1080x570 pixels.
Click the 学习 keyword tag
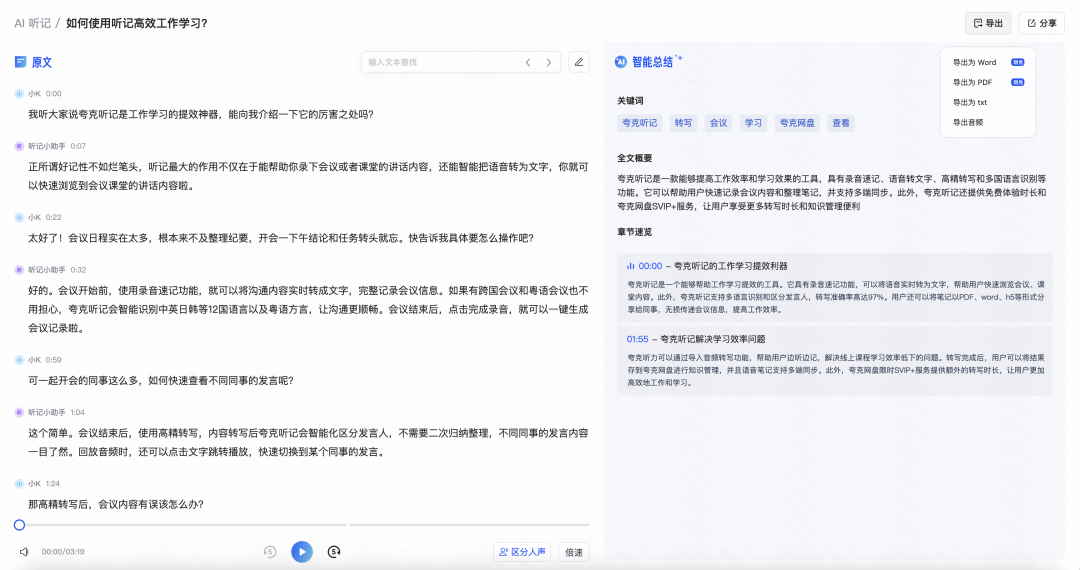click(x=754, y=123)
